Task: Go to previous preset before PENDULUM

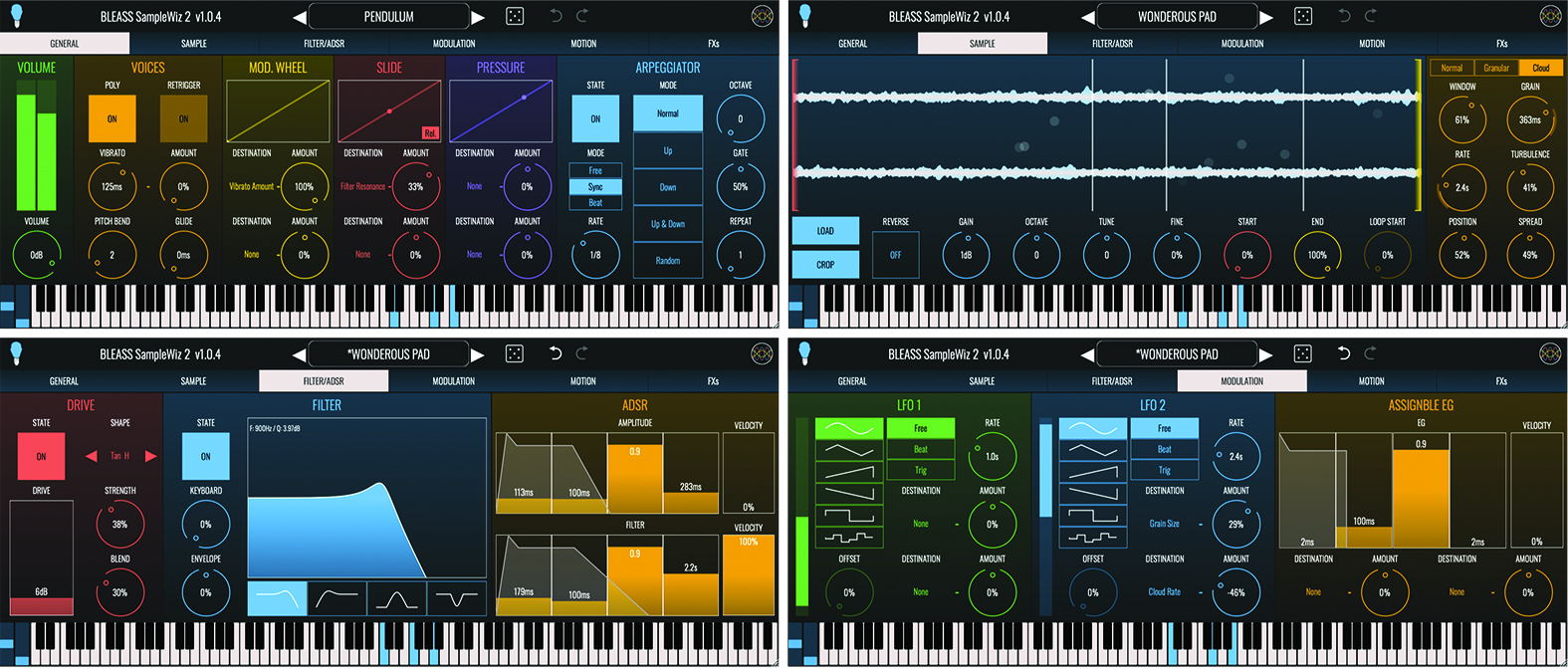Action: tap(300, 17)
